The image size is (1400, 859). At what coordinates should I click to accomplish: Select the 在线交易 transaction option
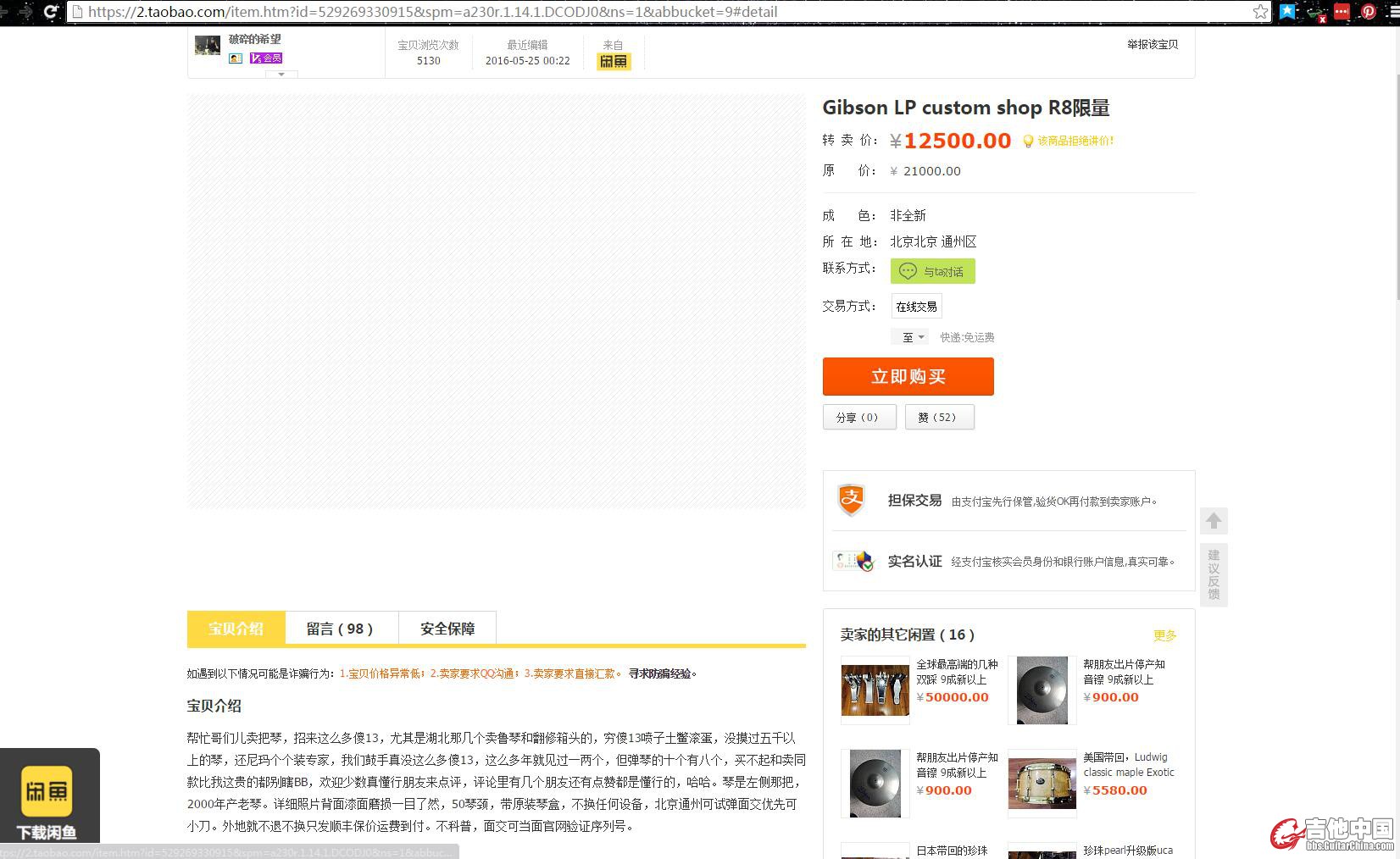point(916,307)
